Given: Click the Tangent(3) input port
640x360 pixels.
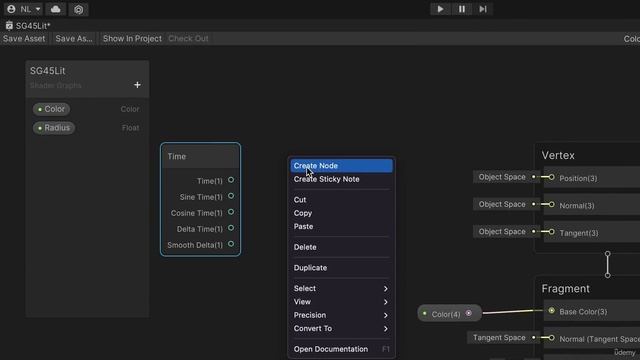Looking at the screenshot, I should pos(551,232).
